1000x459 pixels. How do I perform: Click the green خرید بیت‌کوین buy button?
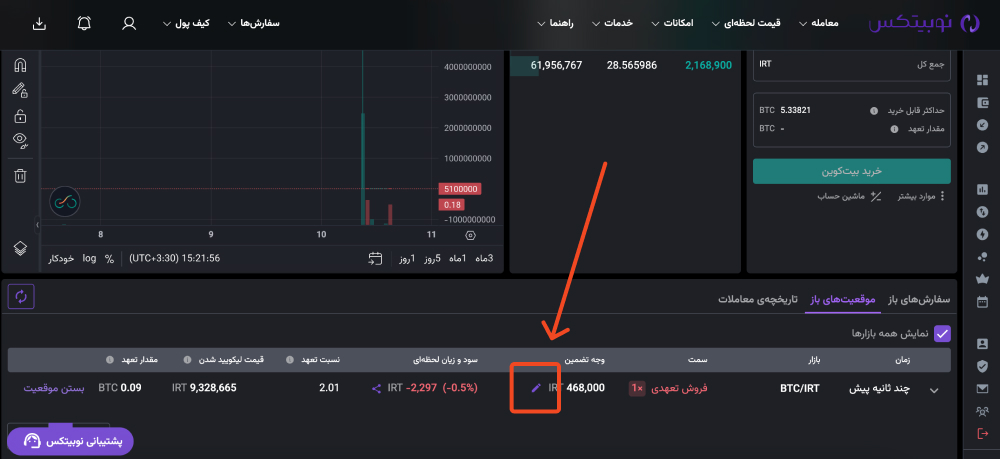[x=851, y=171]
